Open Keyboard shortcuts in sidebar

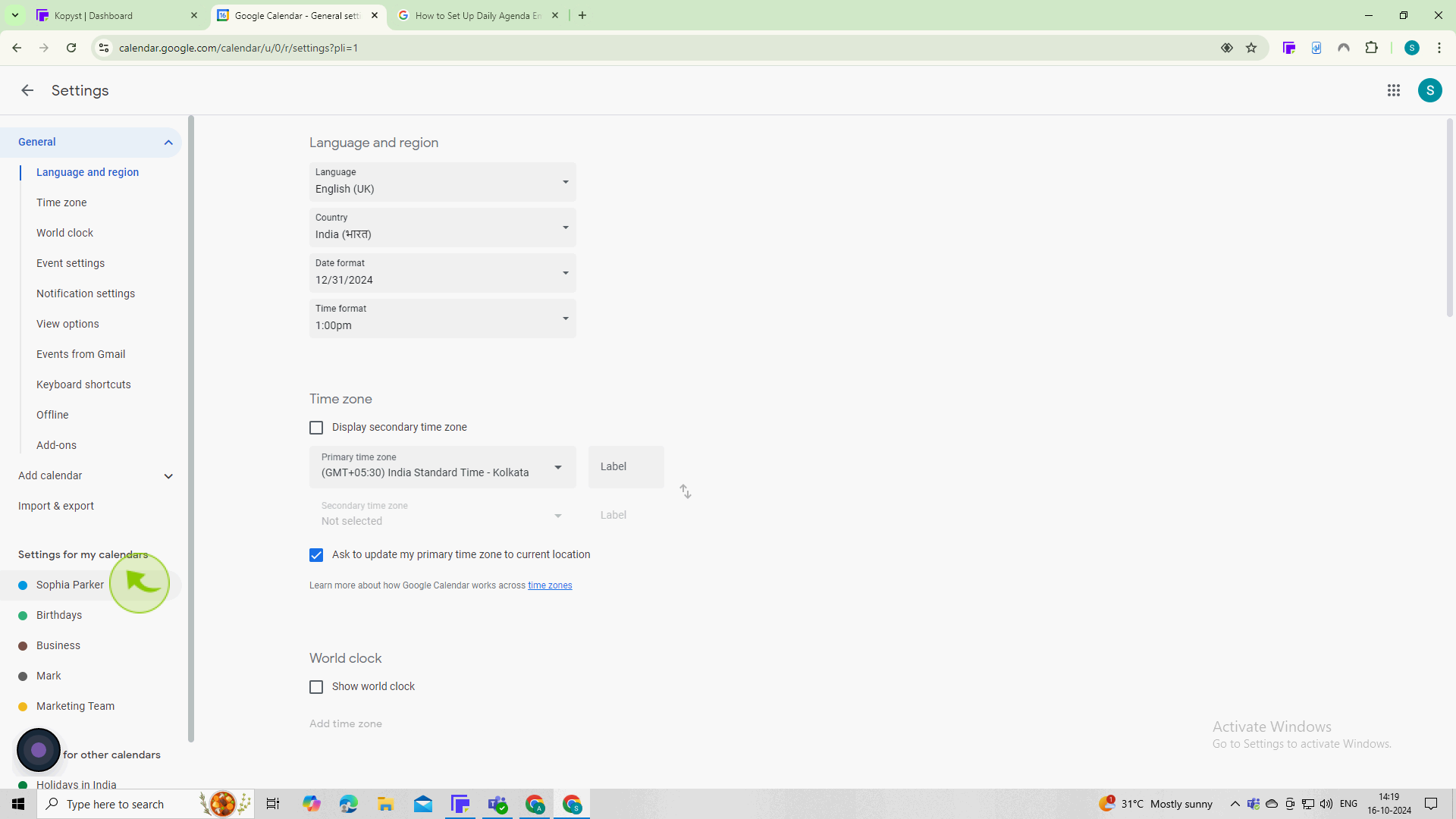(x=83, y=384)
